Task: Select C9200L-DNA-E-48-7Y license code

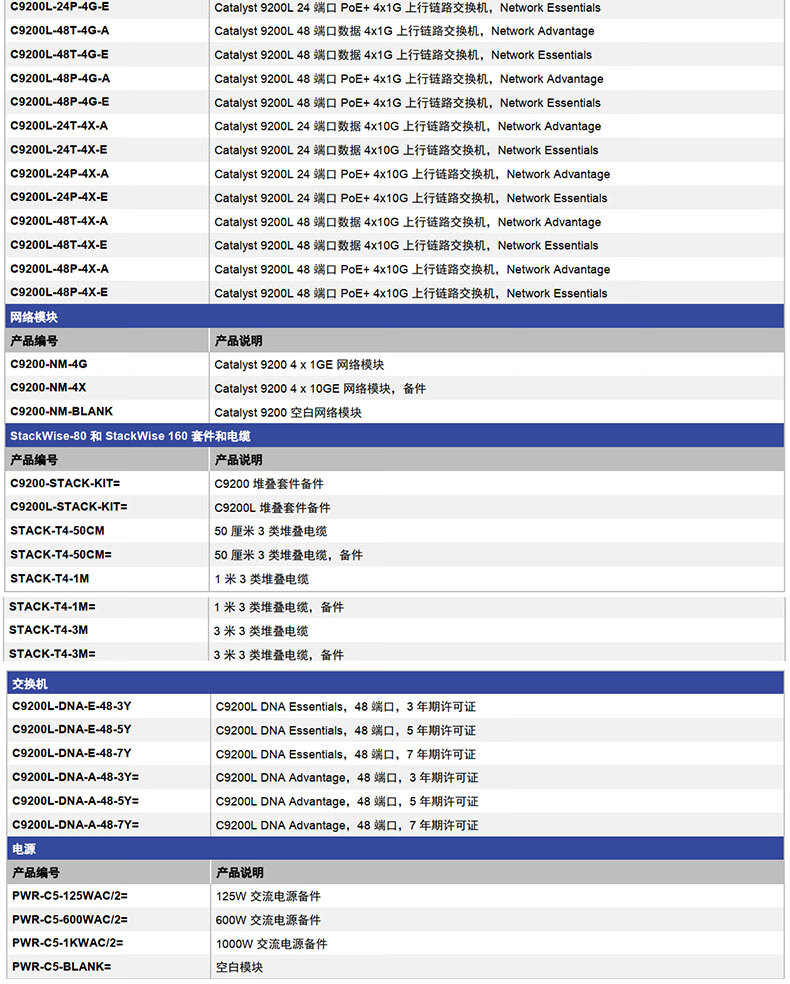Action: click(x=72, y=753)
